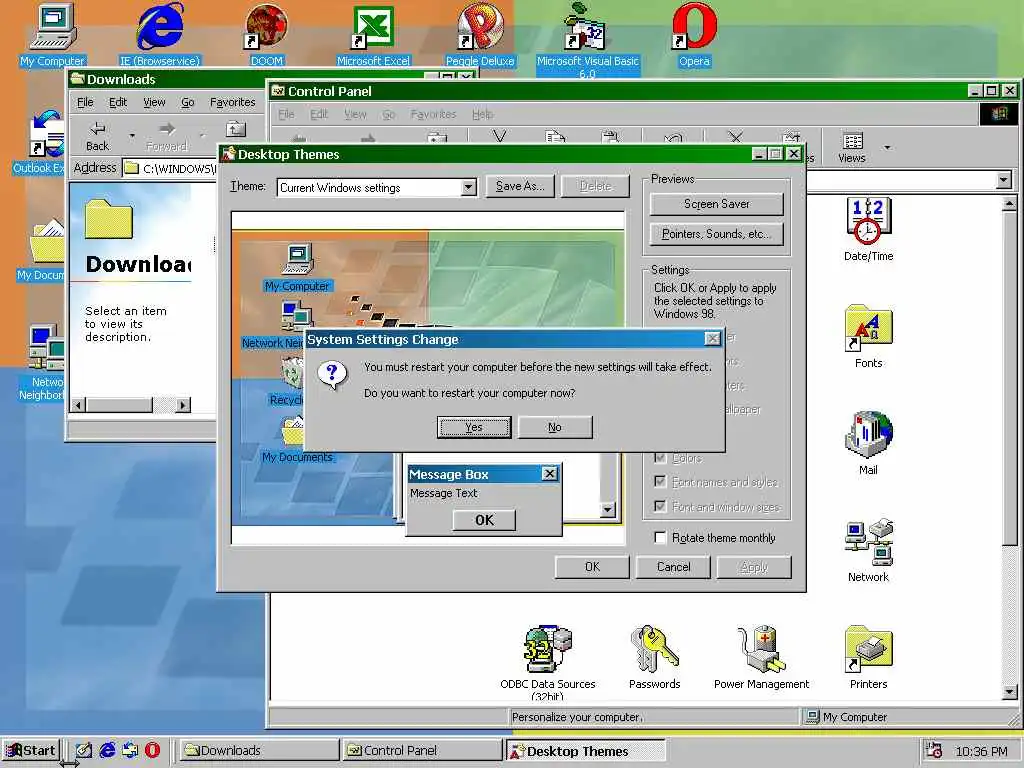Open the Back history dropdown arrow in Downloads
Screen dimensions: 1024x768
132,136
